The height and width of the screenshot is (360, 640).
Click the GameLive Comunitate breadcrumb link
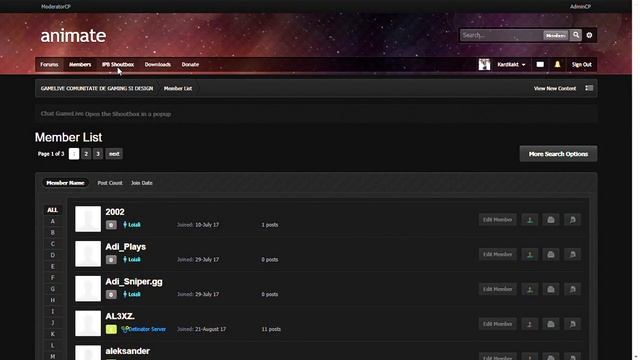click(97, 88)
